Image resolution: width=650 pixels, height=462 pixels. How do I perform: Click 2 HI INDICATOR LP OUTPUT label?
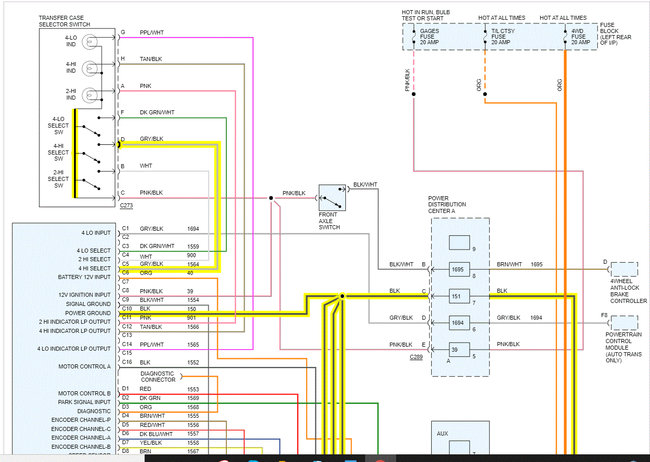tap(75, 322)
